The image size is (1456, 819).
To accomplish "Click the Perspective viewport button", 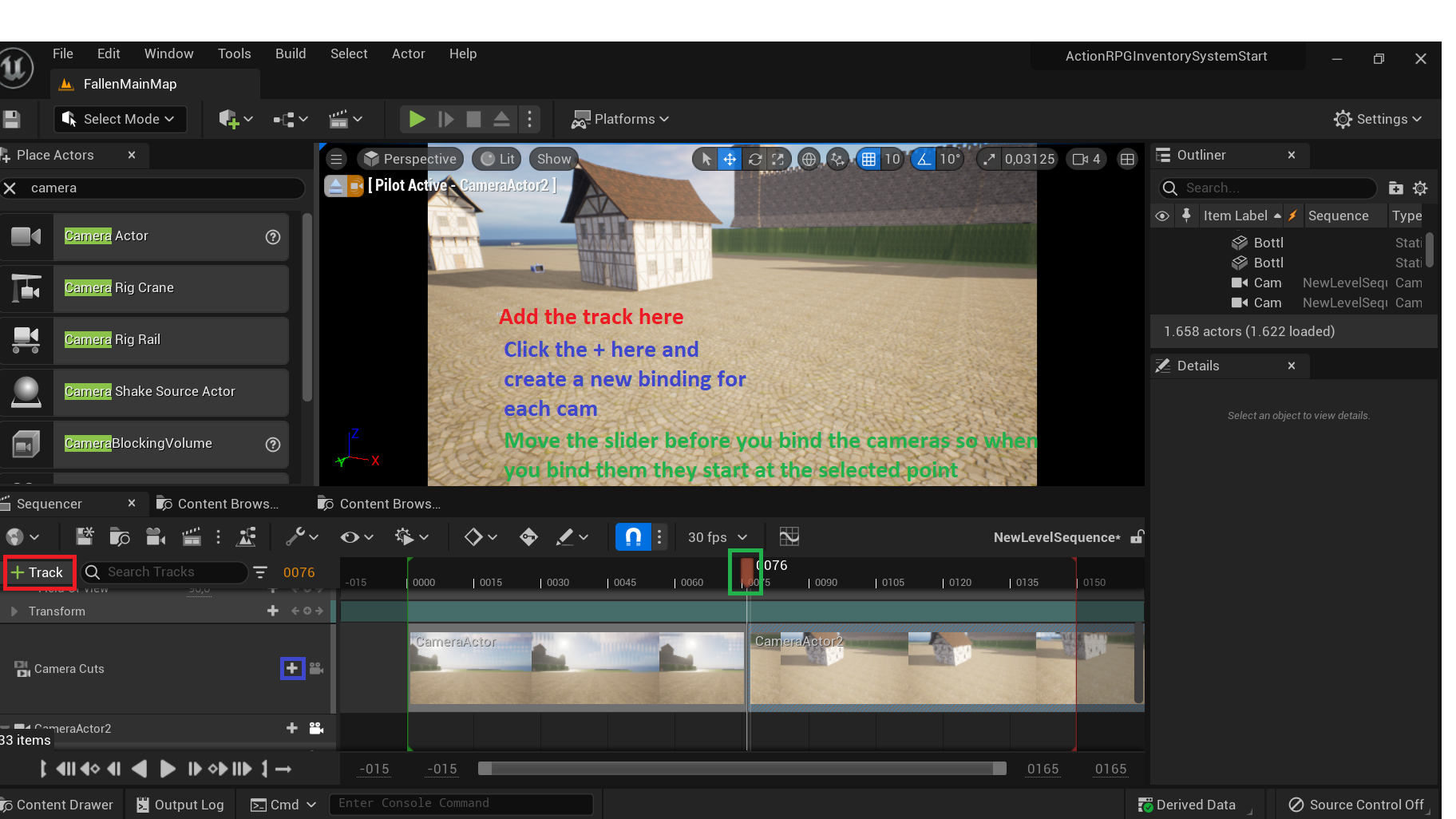I will click(x=410, y=159).
